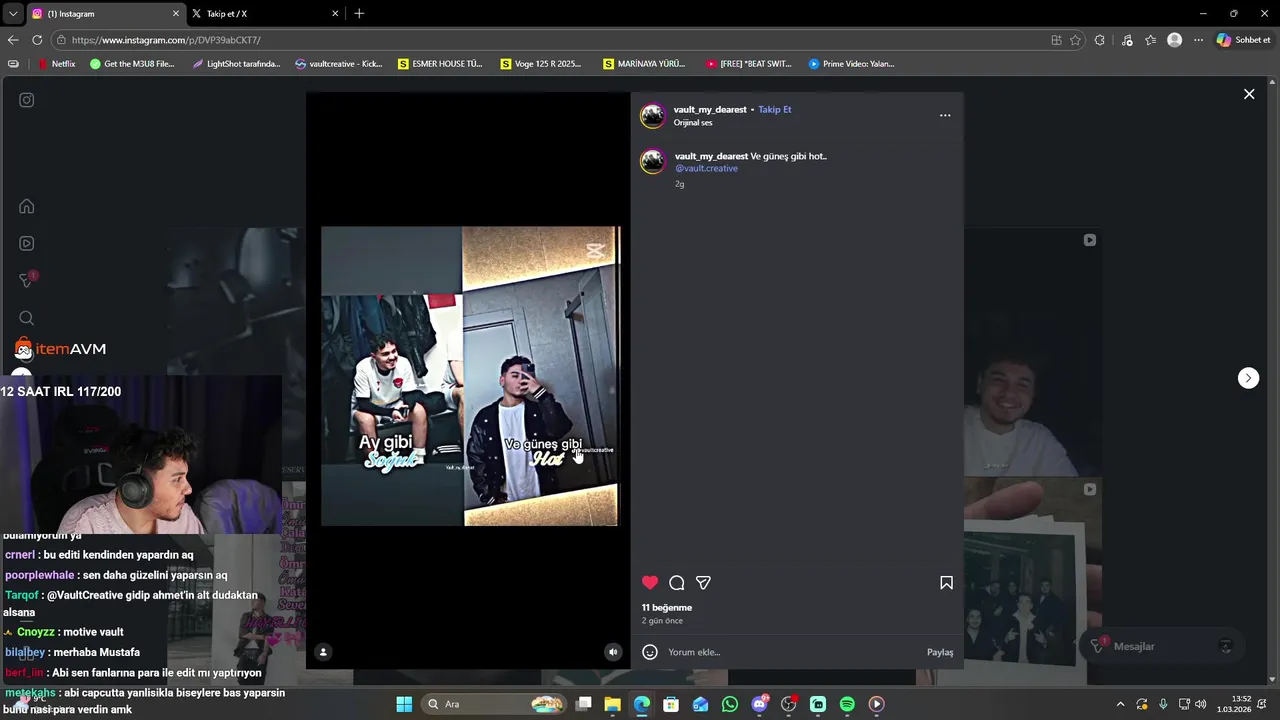Open '[FREE] *BEAT SWIT...' bookmark
The width and height of the screenshot is (1280, 720).
click(x=749, y=64)
